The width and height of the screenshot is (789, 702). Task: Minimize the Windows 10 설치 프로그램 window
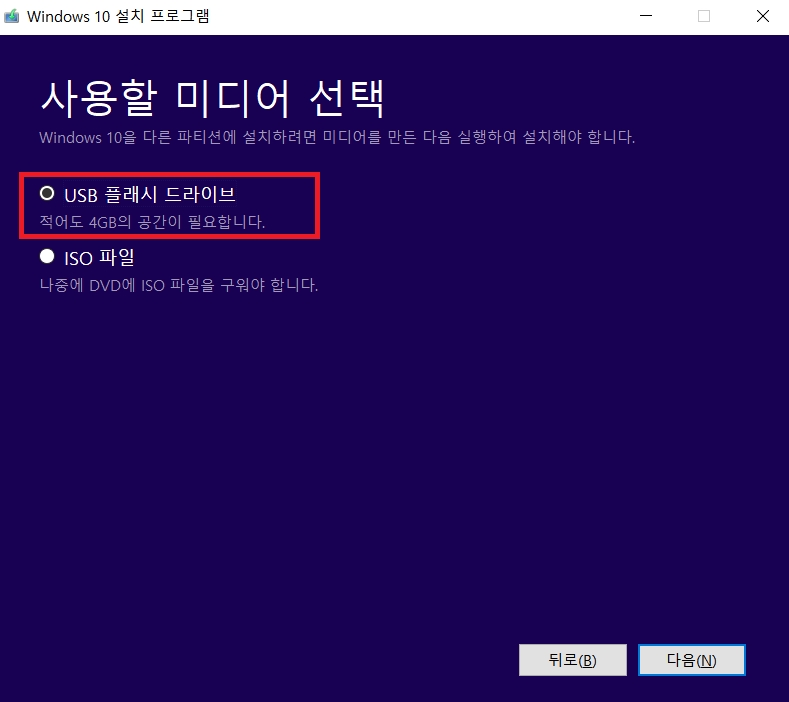(x=646, y=16)
